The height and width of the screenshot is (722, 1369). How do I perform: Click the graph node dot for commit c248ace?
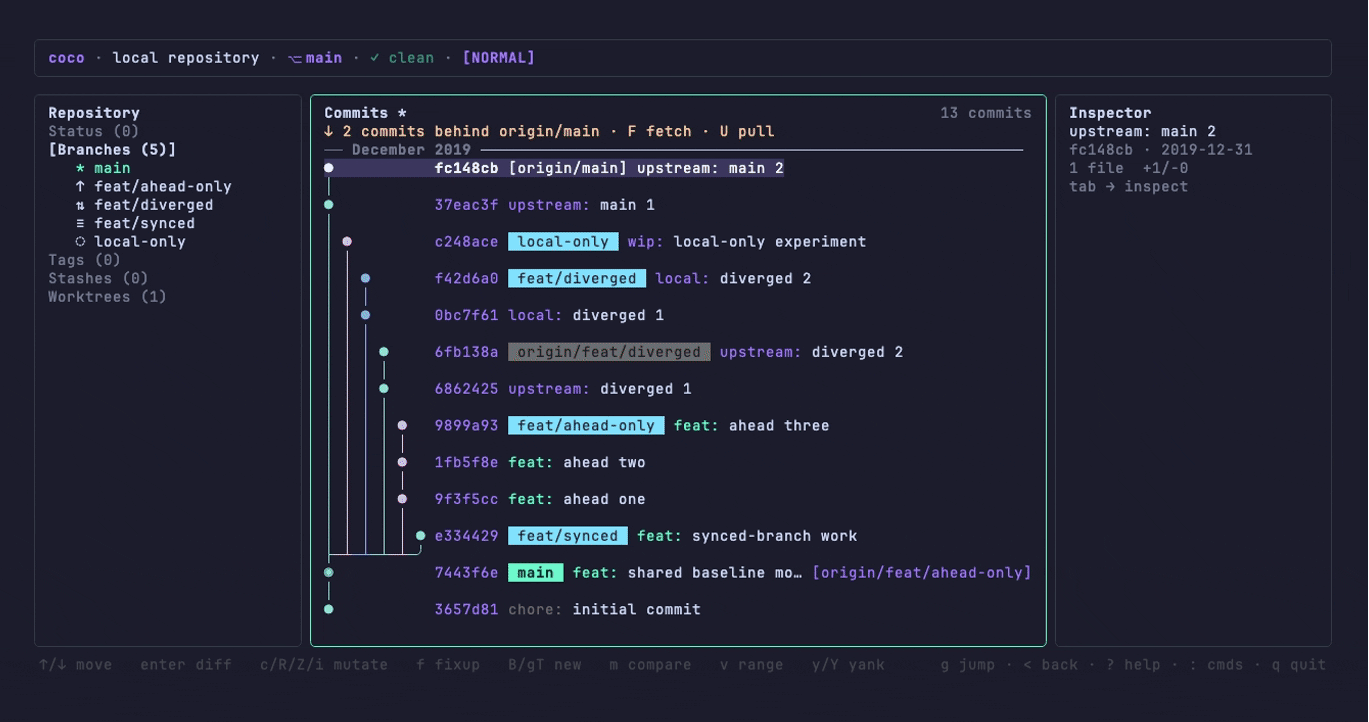coord(347,242)
